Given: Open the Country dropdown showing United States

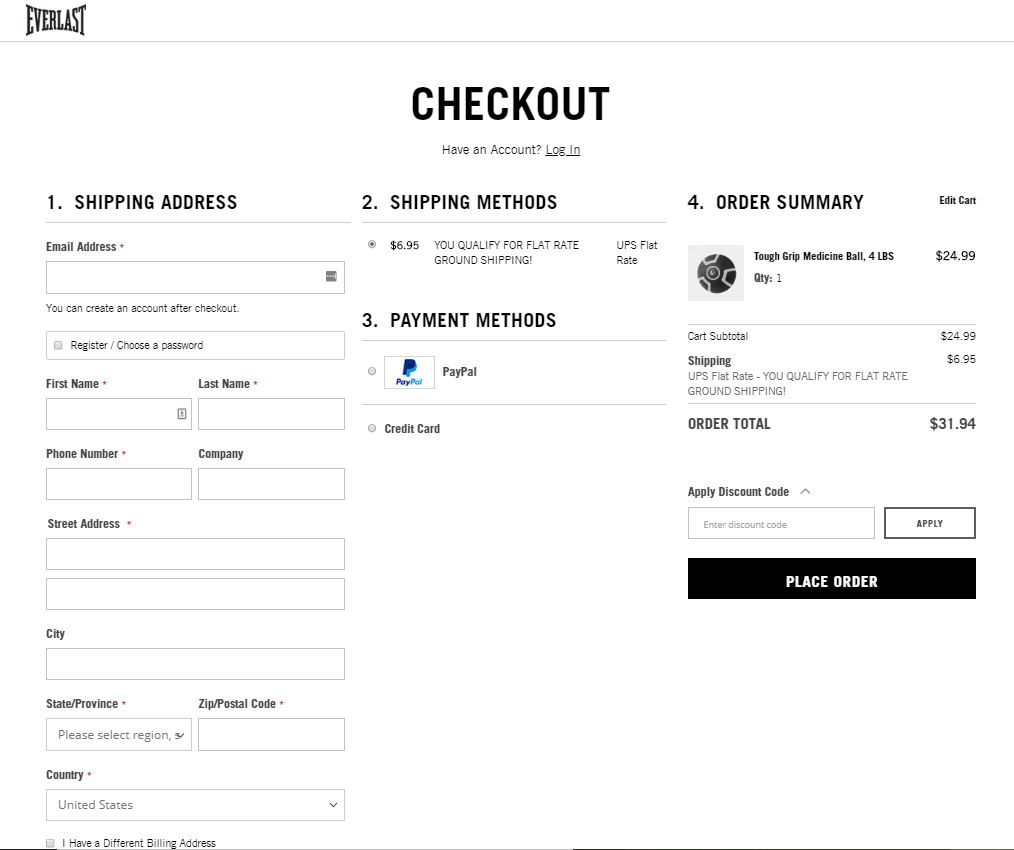Looking at the screenshot, I should coord(195,805).
